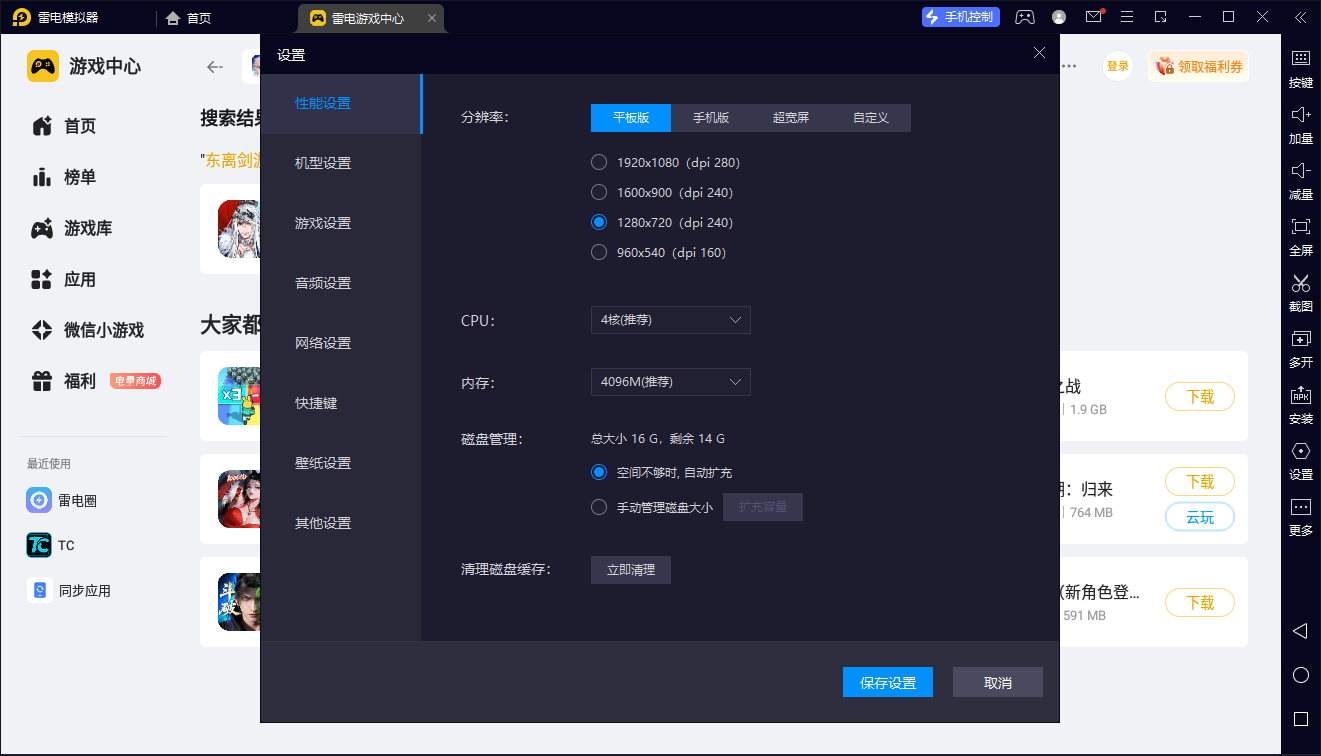Click the 登录 login button

(1118, 66)
